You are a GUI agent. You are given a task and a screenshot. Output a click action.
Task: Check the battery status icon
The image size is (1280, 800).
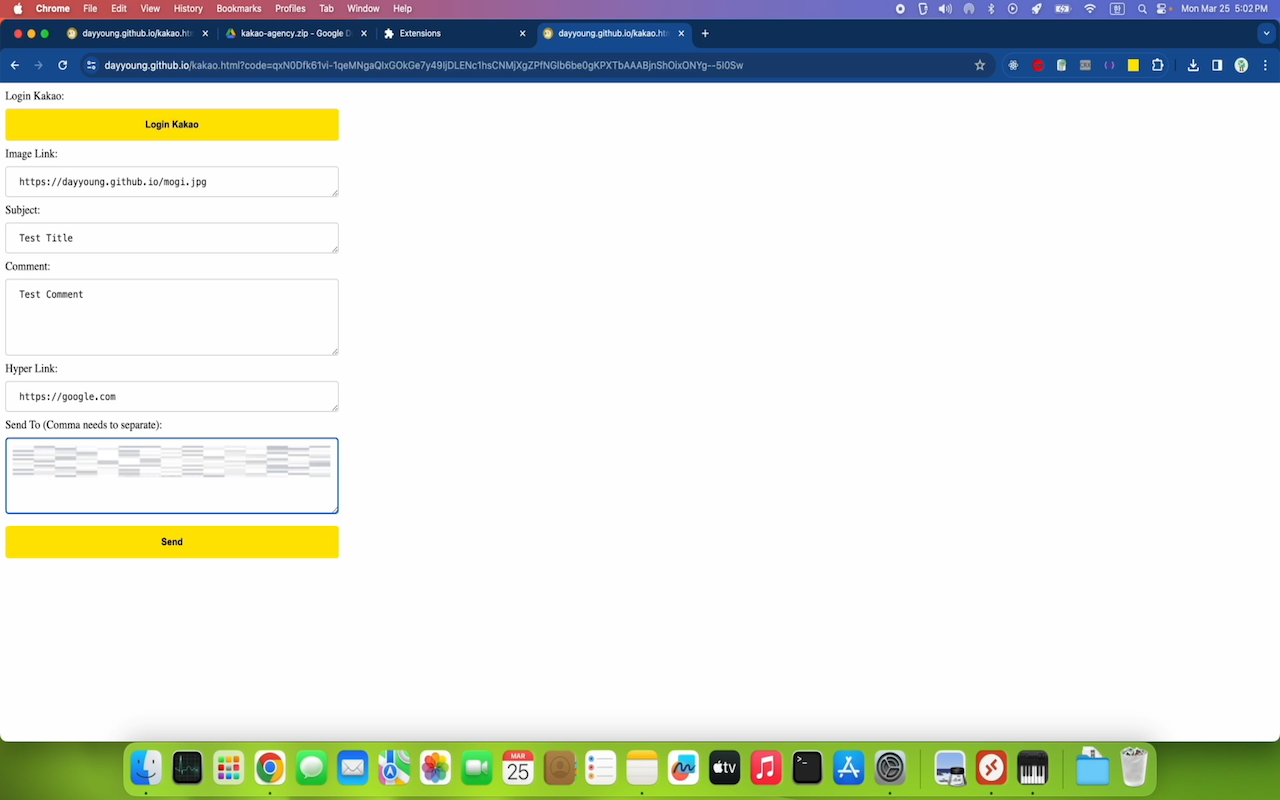[1063, 8]
